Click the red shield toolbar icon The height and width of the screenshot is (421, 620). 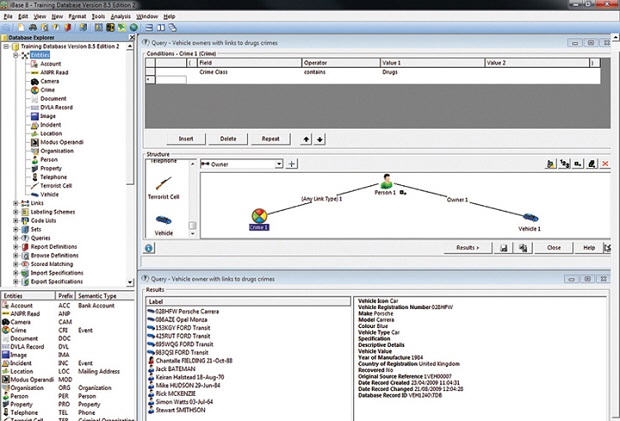tap(68, 27)
